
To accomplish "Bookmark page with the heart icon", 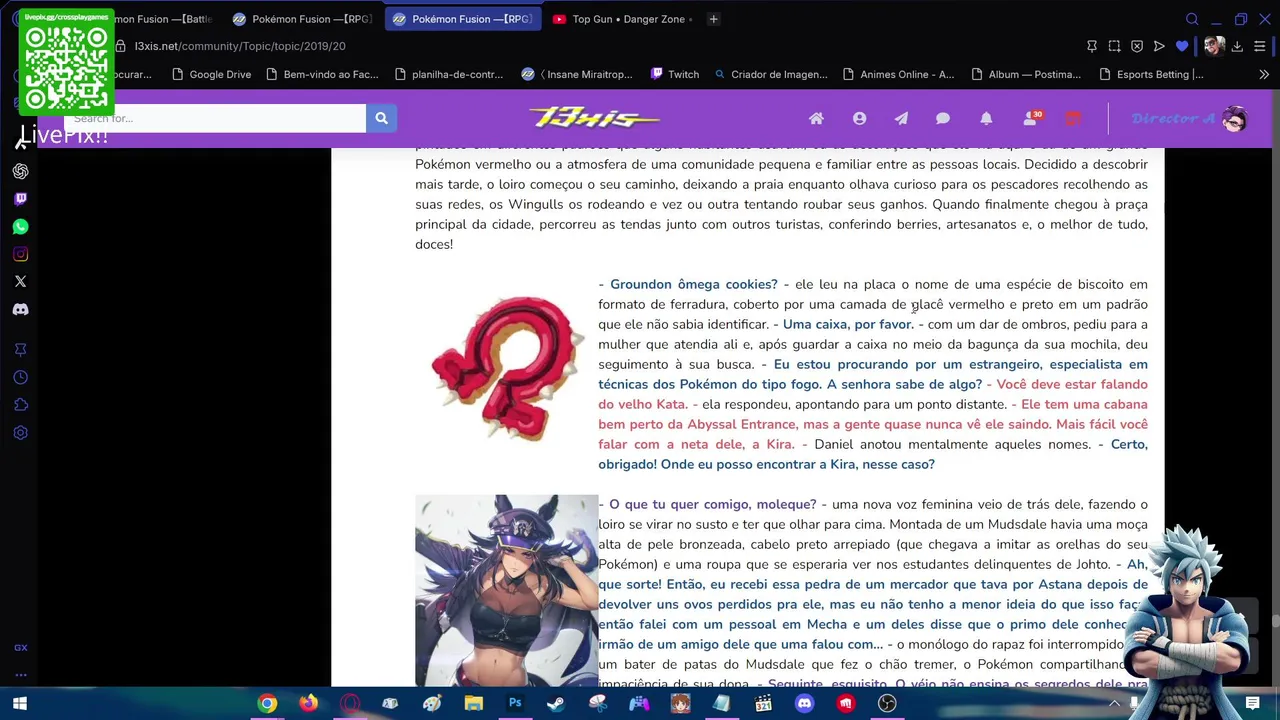I will pyautogui.click(x=1182, y=46).
